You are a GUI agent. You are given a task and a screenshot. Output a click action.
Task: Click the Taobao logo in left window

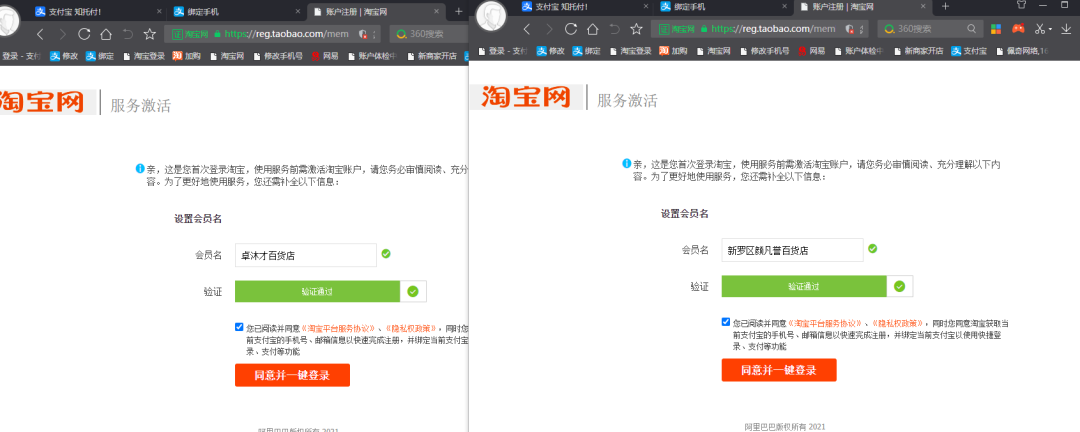click(41, 101)
